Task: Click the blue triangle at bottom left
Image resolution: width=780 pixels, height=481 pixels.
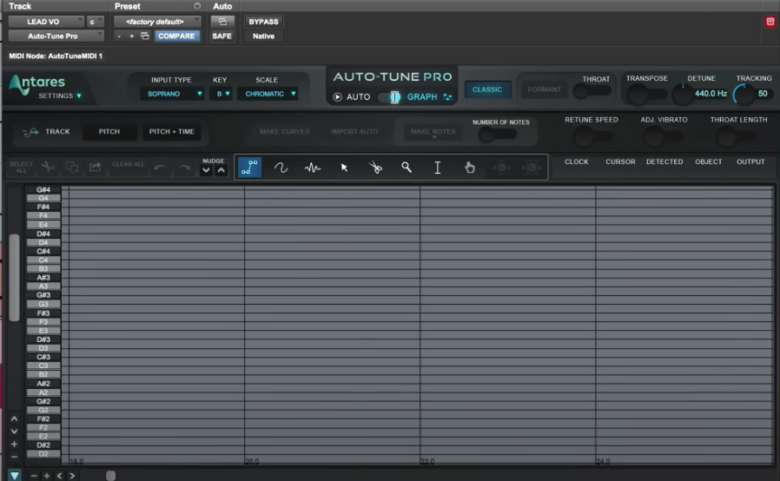Action: [14, 476]
